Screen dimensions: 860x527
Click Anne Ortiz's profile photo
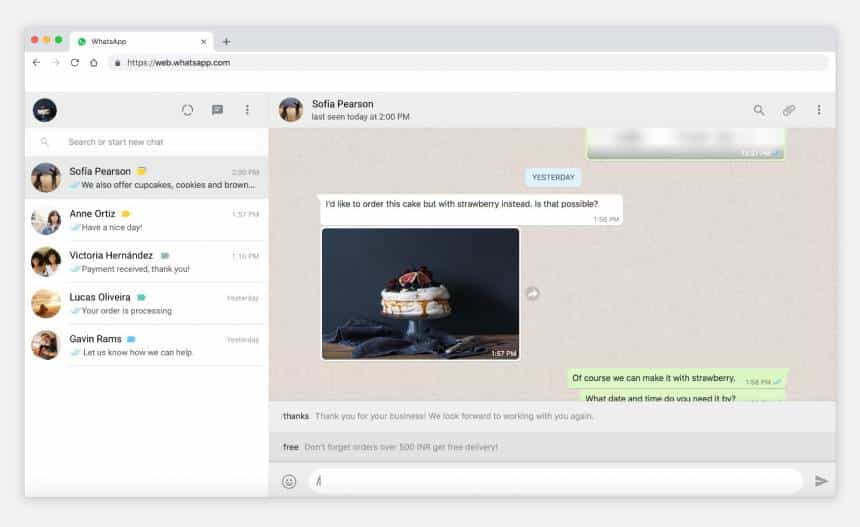[46, 220]
